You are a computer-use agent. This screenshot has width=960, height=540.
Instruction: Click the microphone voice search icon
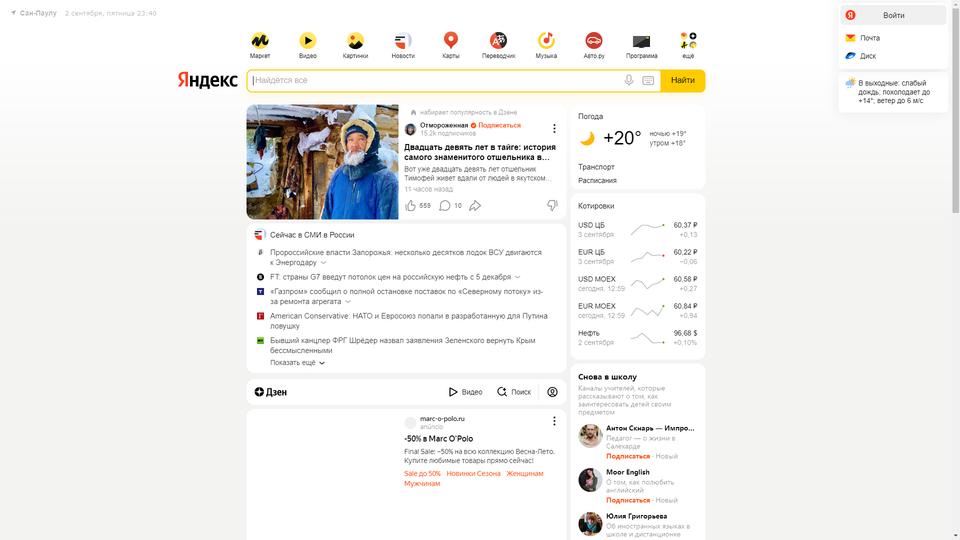629,80
